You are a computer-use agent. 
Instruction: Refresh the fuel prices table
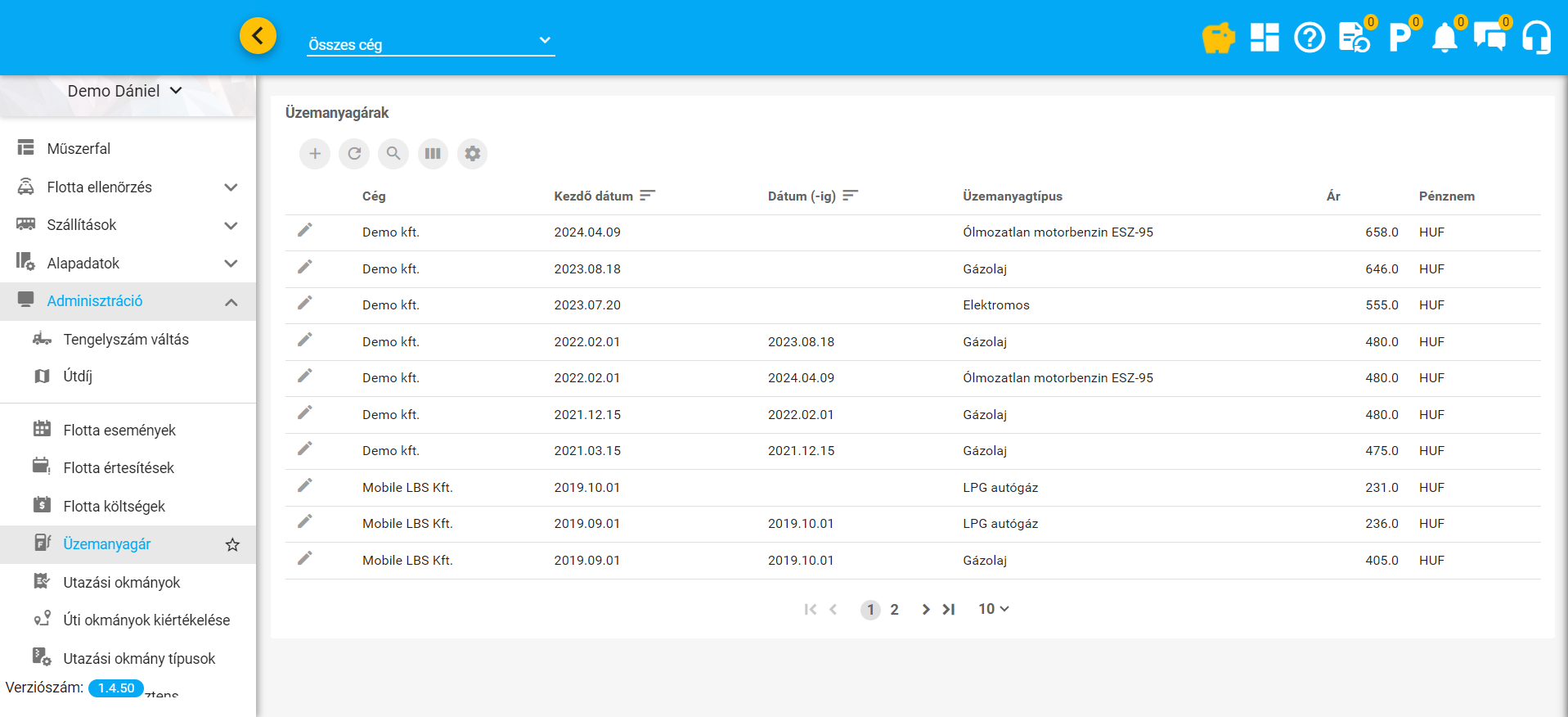pos(354,154)
